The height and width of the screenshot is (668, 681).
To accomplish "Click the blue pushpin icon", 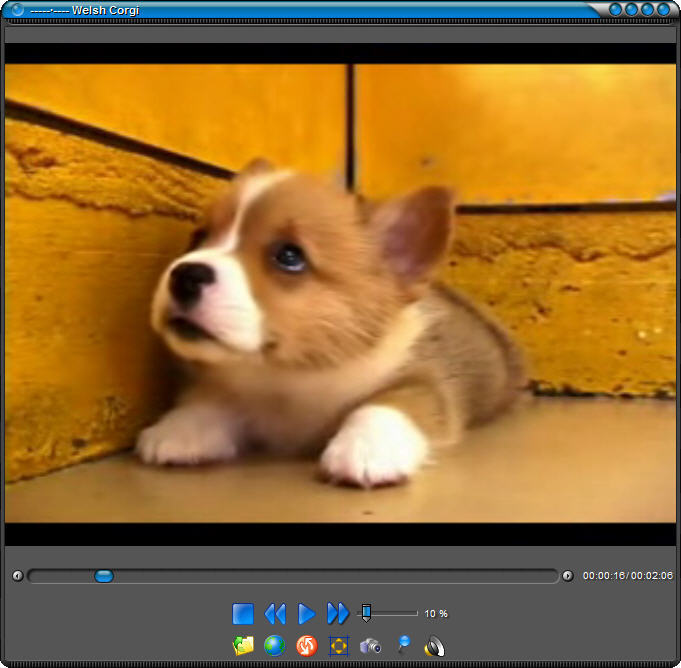I will [x=404, y=645].
